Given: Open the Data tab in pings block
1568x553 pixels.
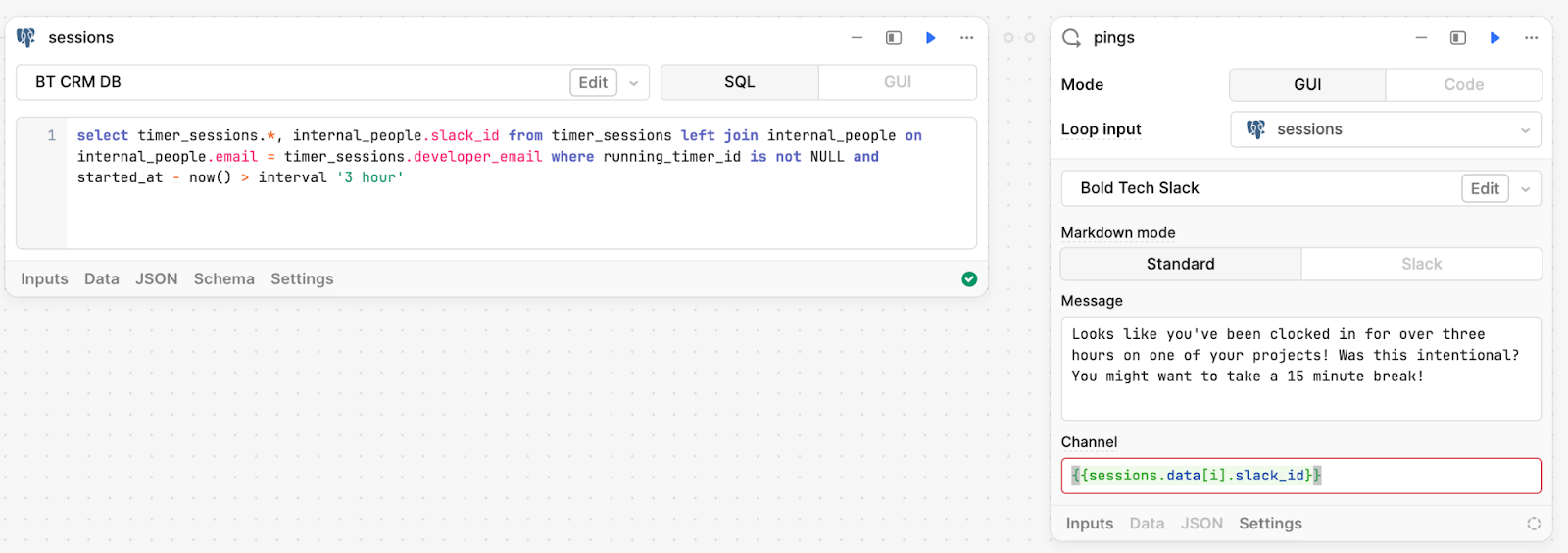Looking at the screenshot, I should tap(1147, 524).
